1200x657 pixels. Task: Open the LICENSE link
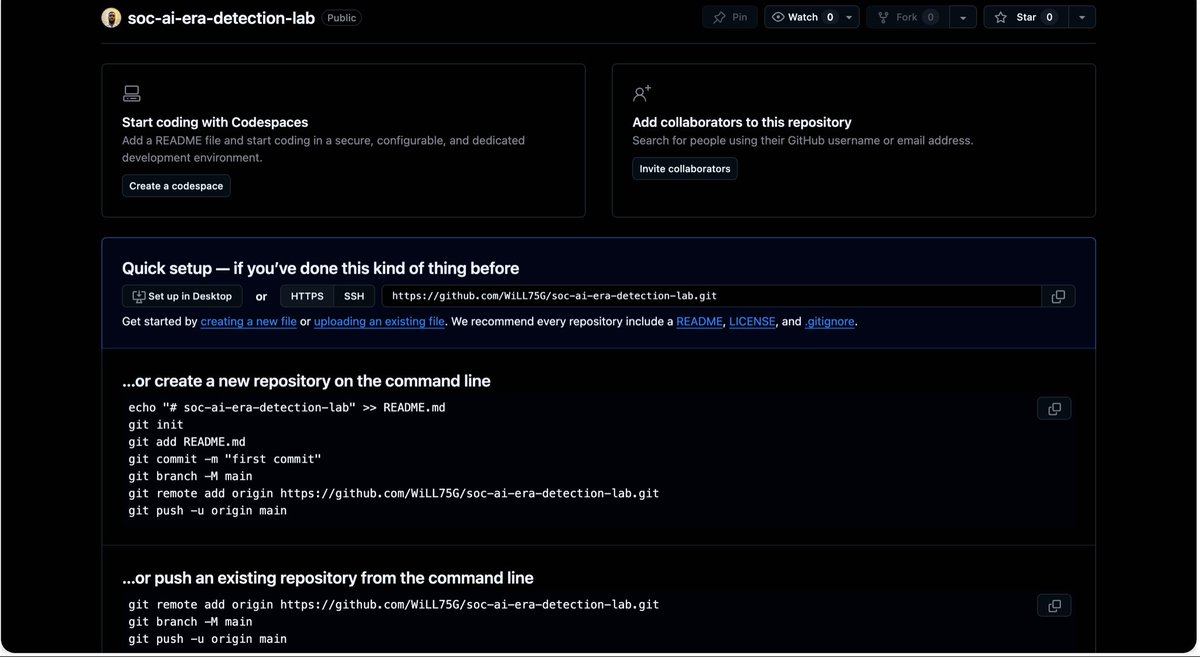[752, 322]
